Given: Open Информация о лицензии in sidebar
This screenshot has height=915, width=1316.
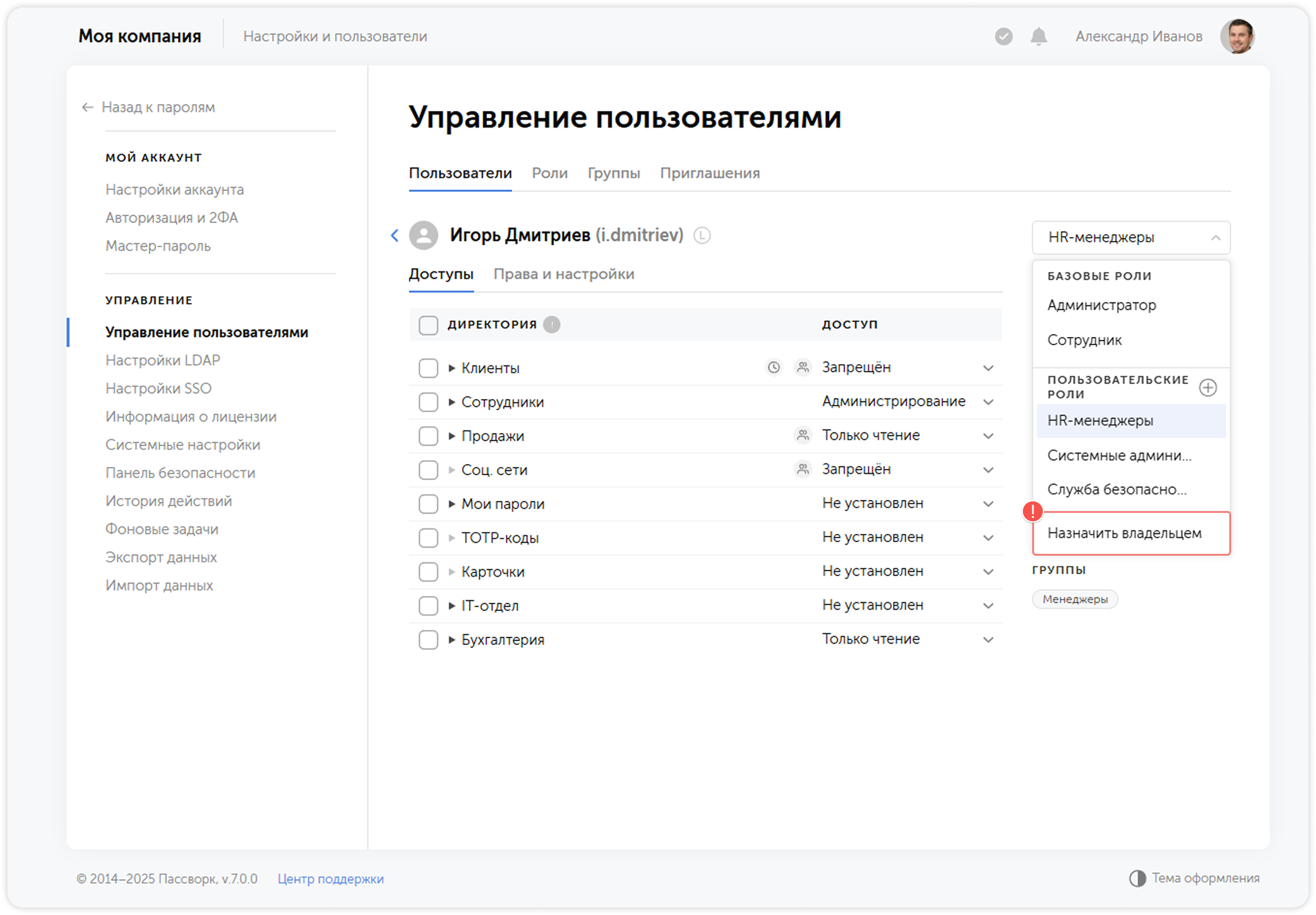Looking at the screenshot, I should click(191, 417).
